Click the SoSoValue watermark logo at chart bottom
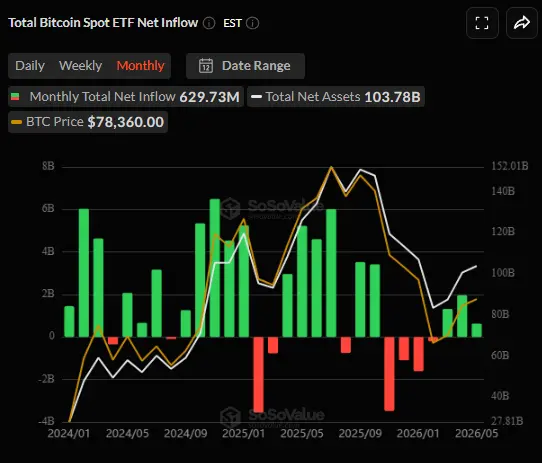This screenshot has width=542, height=463. [230, 417]
